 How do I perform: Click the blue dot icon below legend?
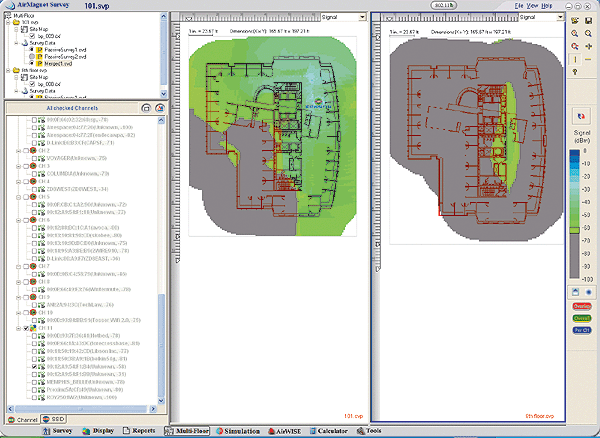coord(589,292)
